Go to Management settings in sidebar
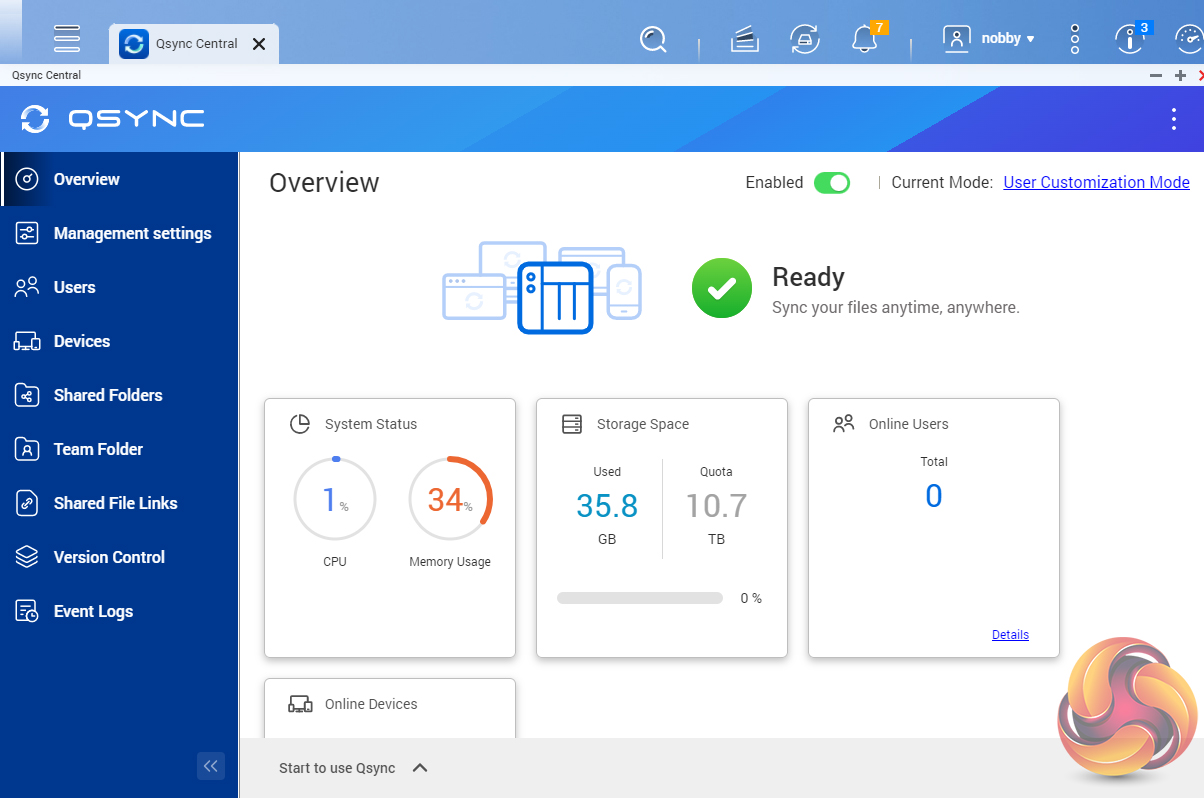The height and width of the screenshot is (798, 1204). pos(132,233)
